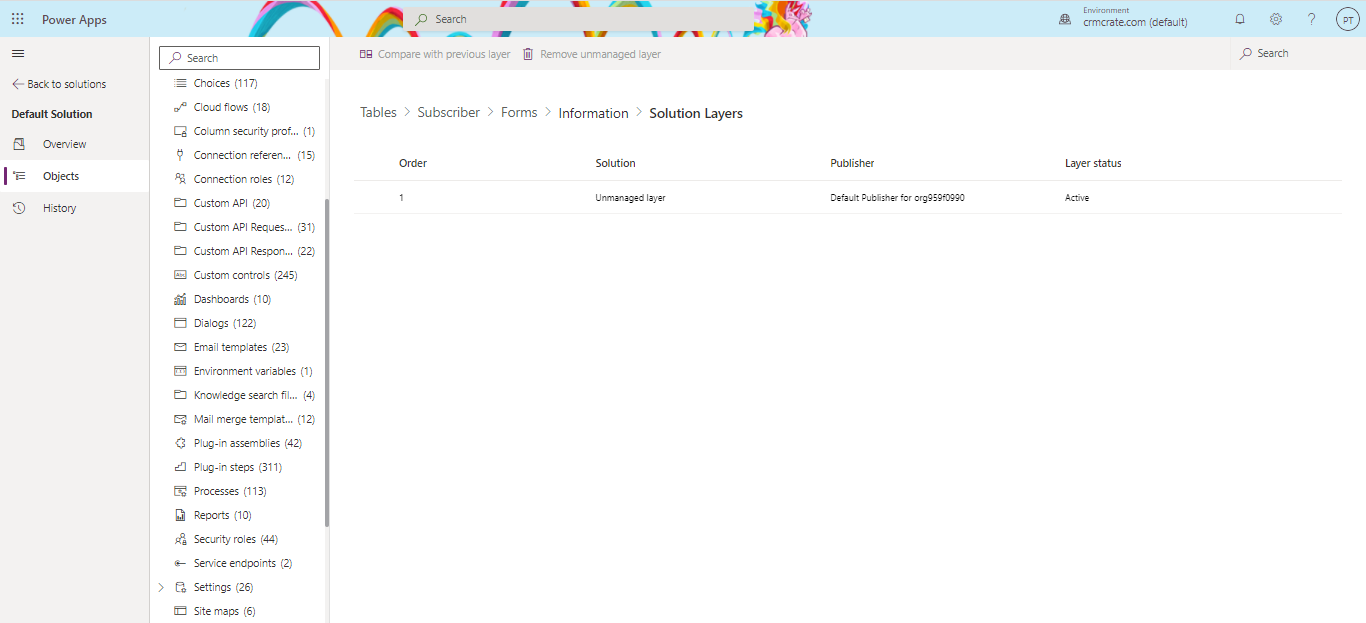This screenshot has height=623, width=1366.
Task: Open the app launcher waffle menu
Action: [17, 18]
